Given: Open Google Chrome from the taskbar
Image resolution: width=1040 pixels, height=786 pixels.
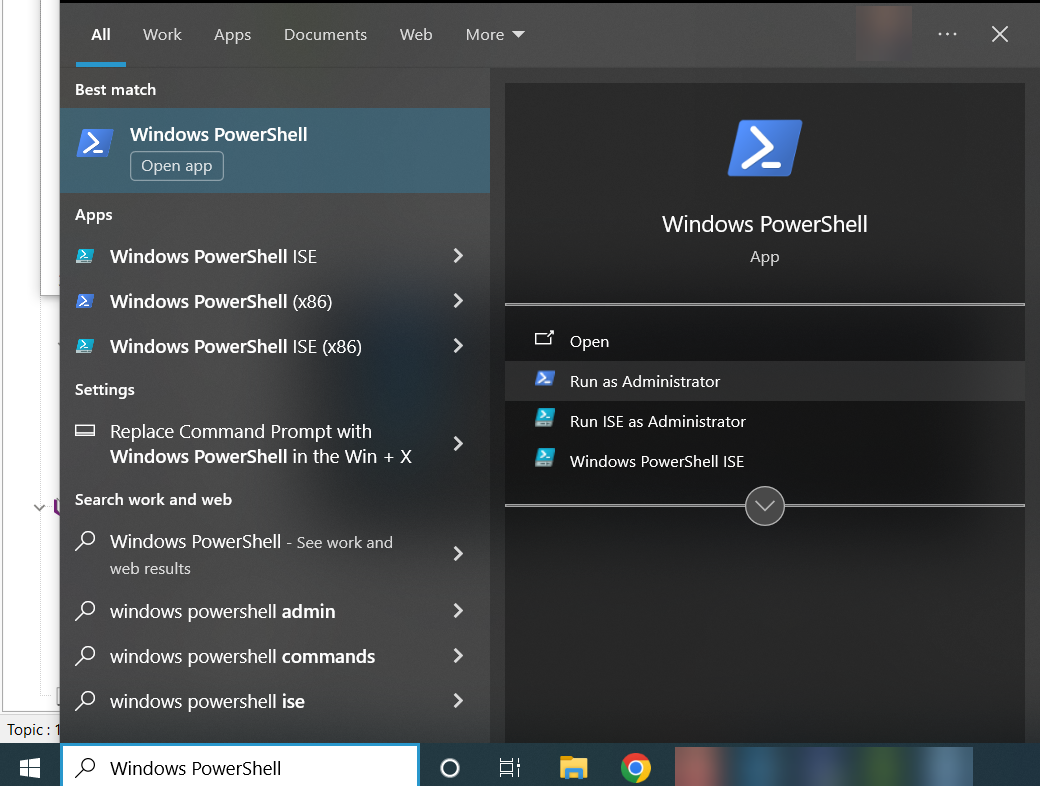Looking at the screenshot, I should coord(635,767).
